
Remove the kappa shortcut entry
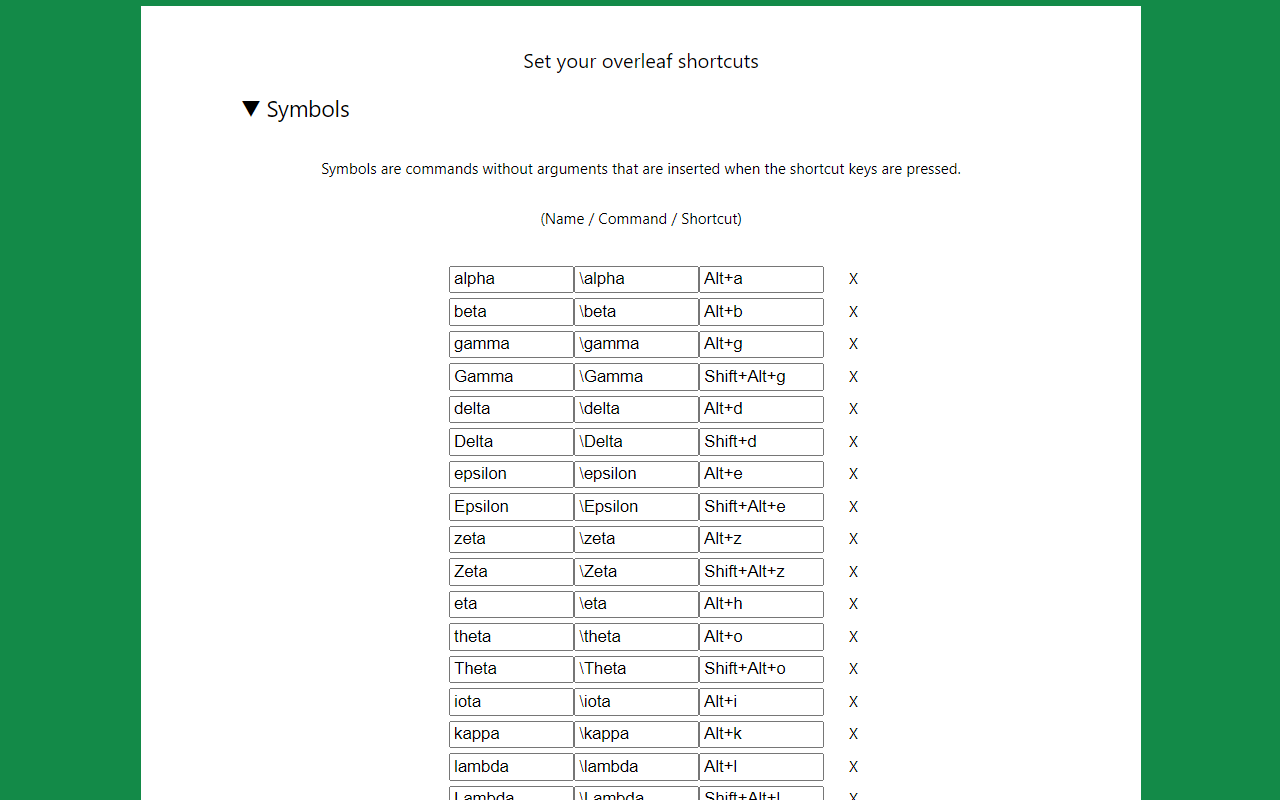pyautogui.click(x=853, y=734)
